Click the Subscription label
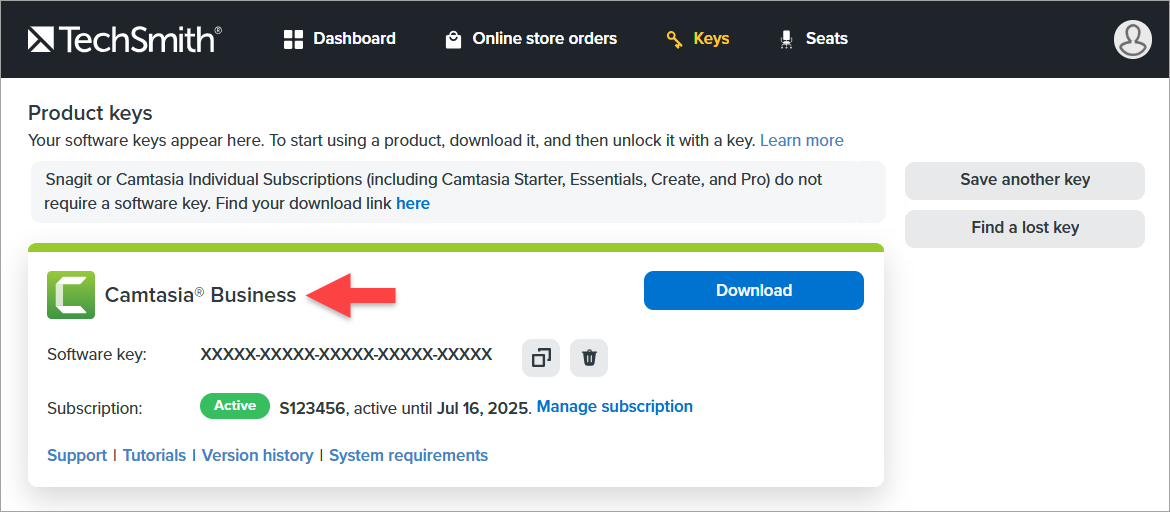The width and height of the screenshot is (1170, 512). [x=94, y=408]
